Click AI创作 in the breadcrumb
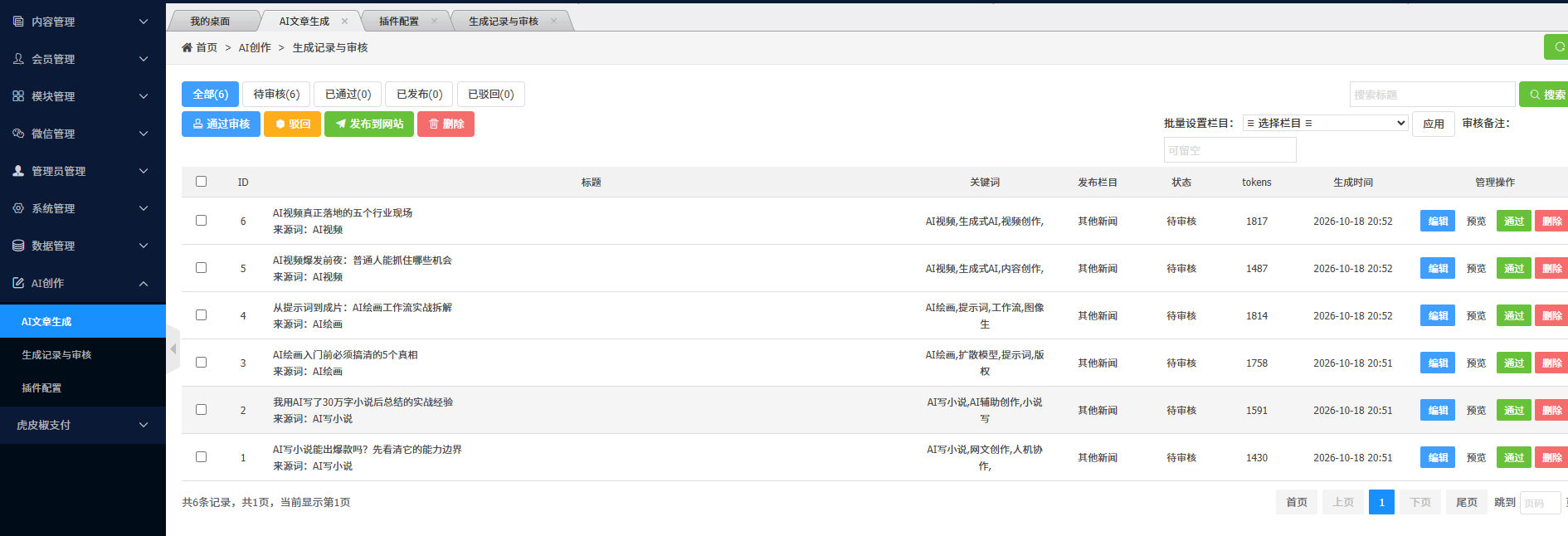This screenshot has height=536, width=1568. click(255, 47)
